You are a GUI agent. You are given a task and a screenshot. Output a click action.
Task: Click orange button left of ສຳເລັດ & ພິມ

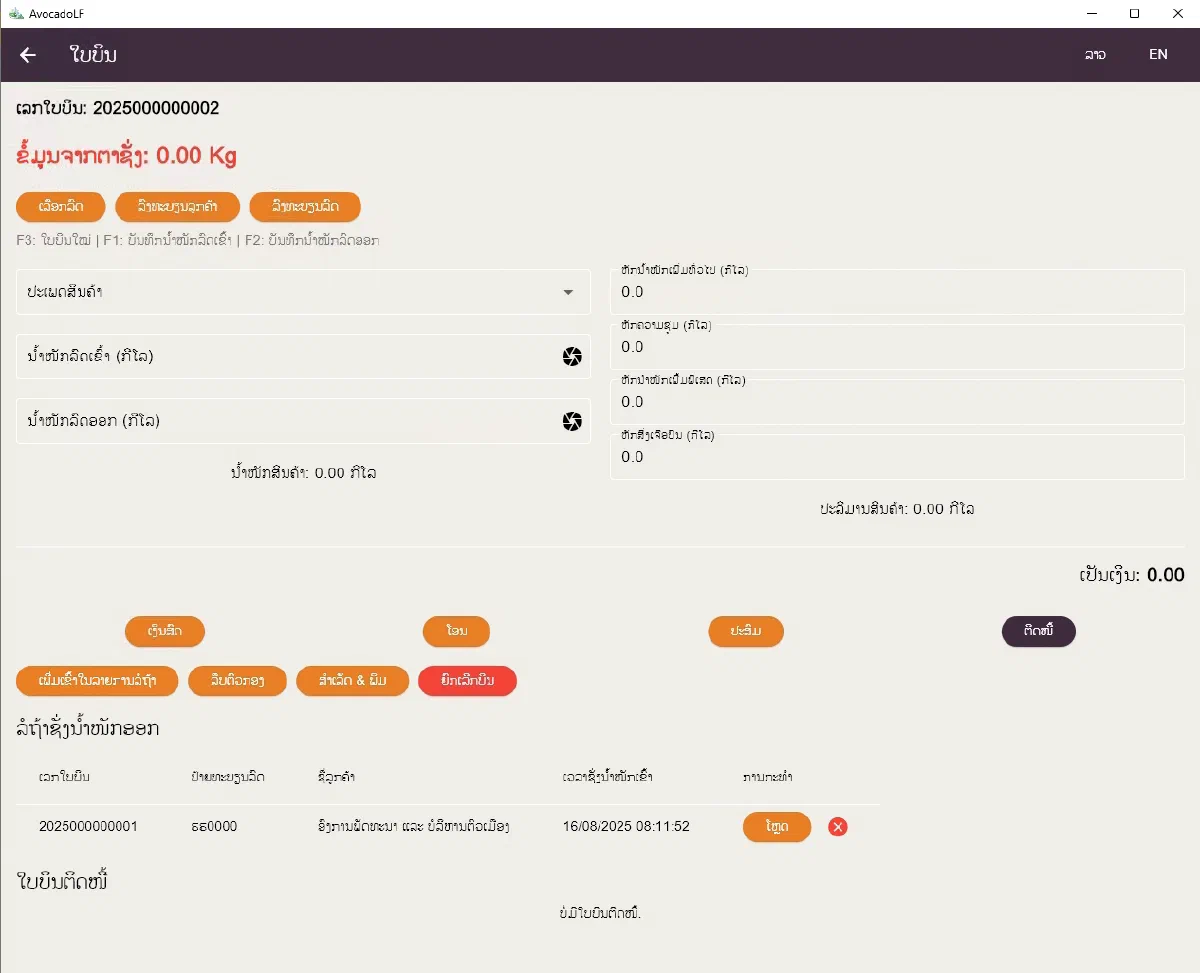point(238,681)
